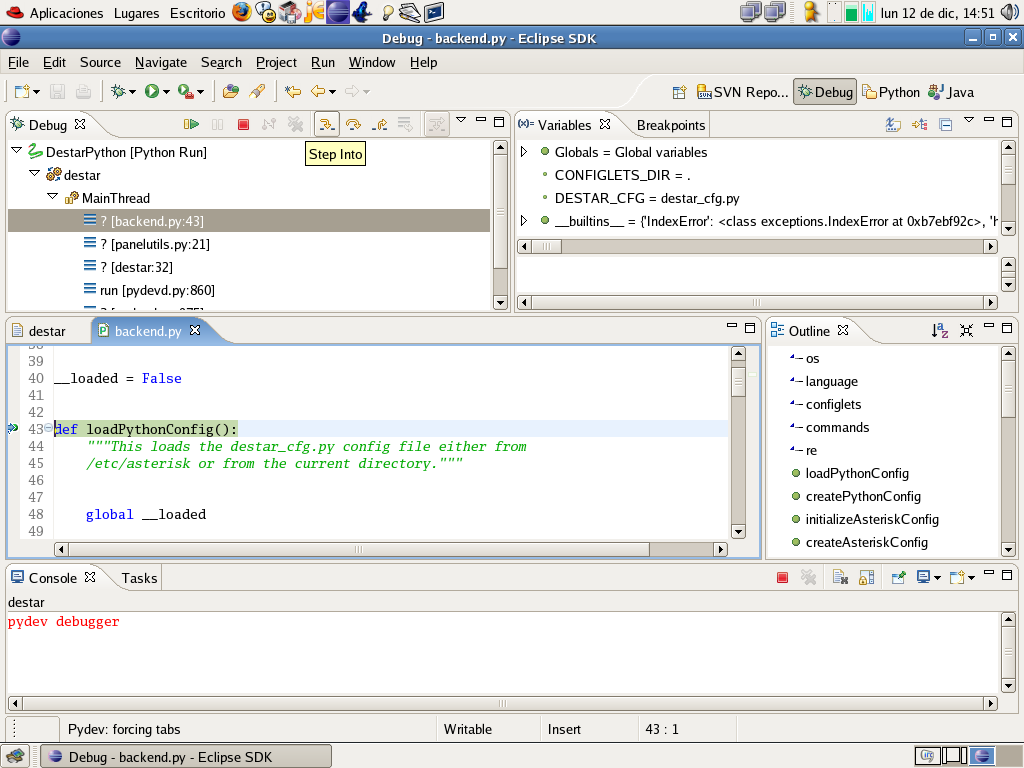Open the Back history dropdown arrow

pos(332,92)
